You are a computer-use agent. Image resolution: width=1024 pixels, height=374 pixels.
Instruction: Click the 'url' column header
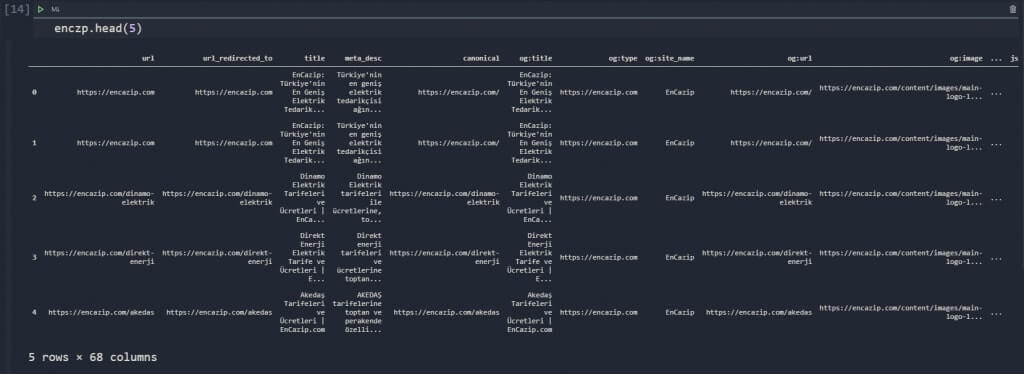[148, 58]
